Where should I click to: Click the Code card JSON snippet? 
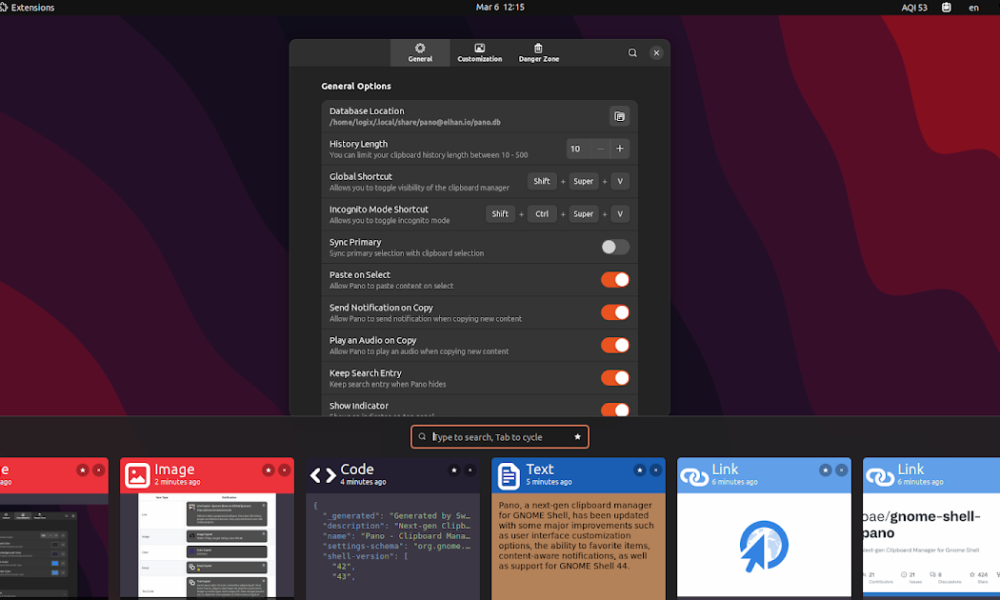click(393, 541)
